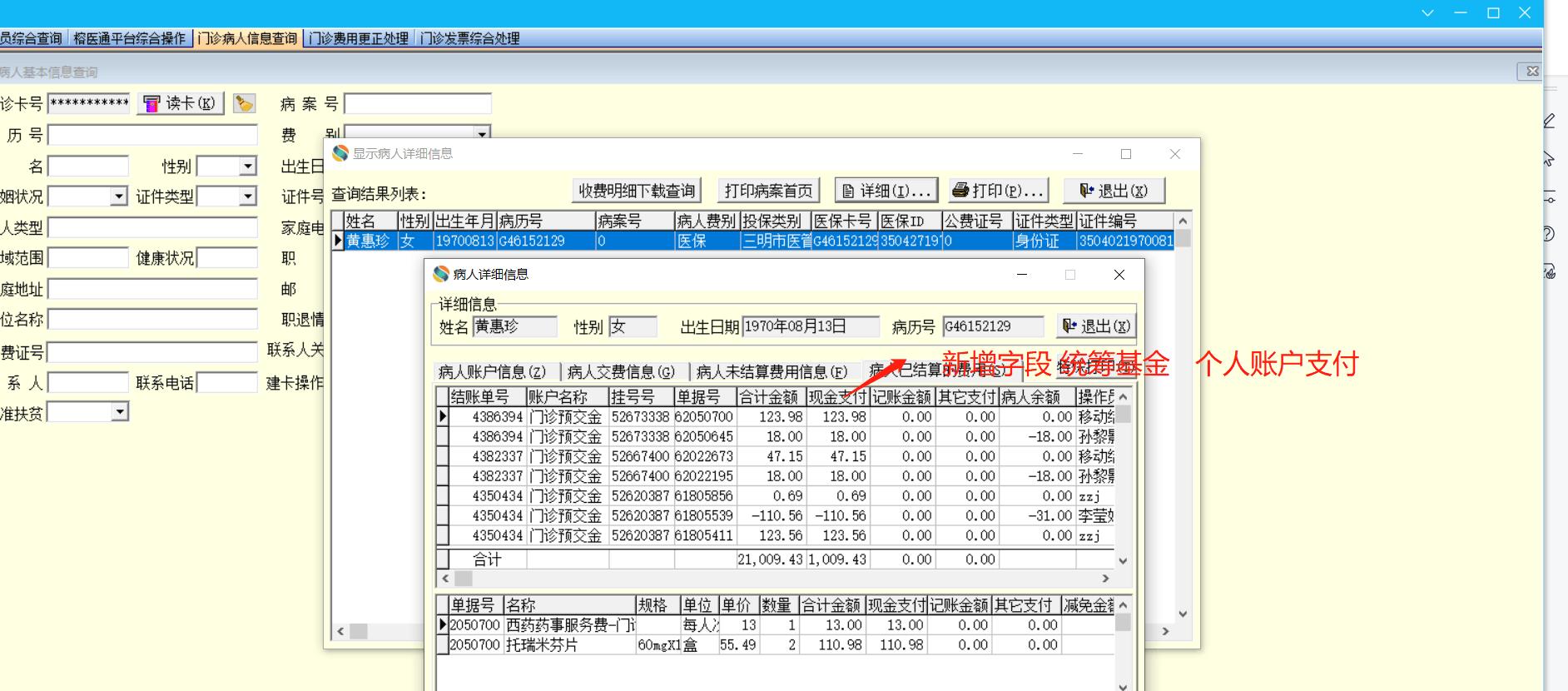
Task: Select the pen tool on the right sidebar
Action: 1549,122
